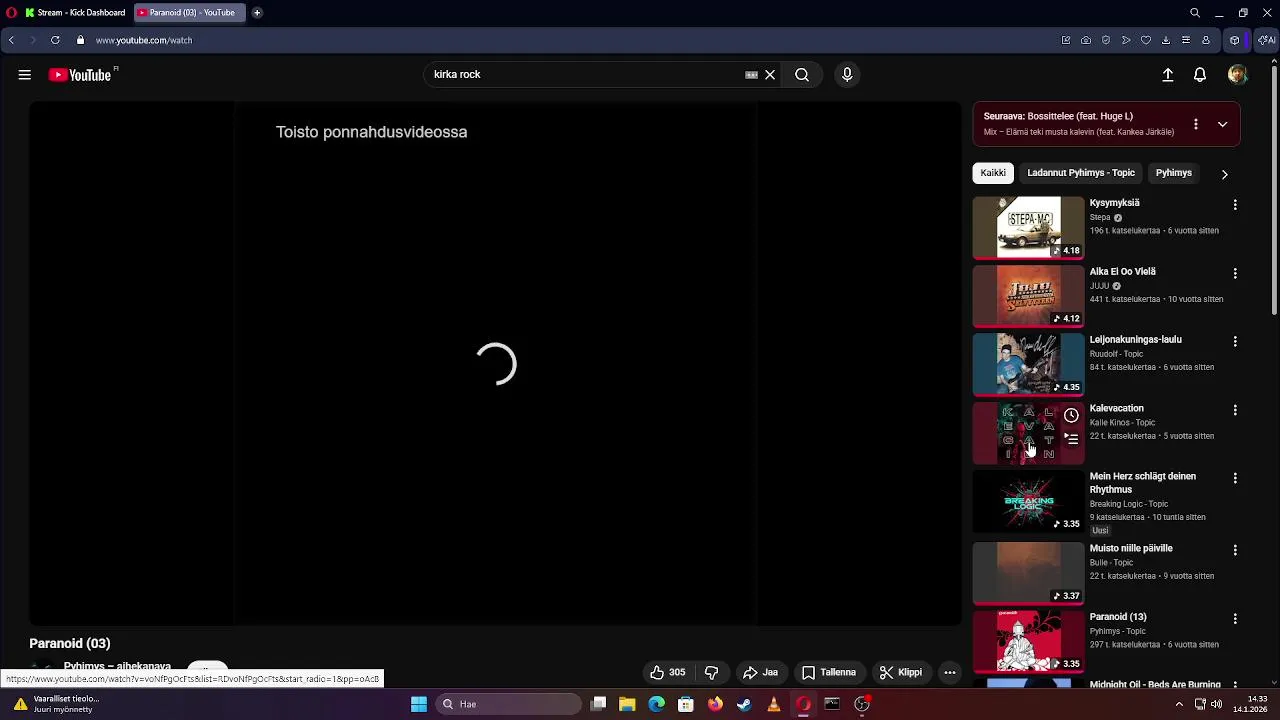The image size is (1280, 720).
Task: Open the AI assistant toolbar button
Action: point(1266,40)
